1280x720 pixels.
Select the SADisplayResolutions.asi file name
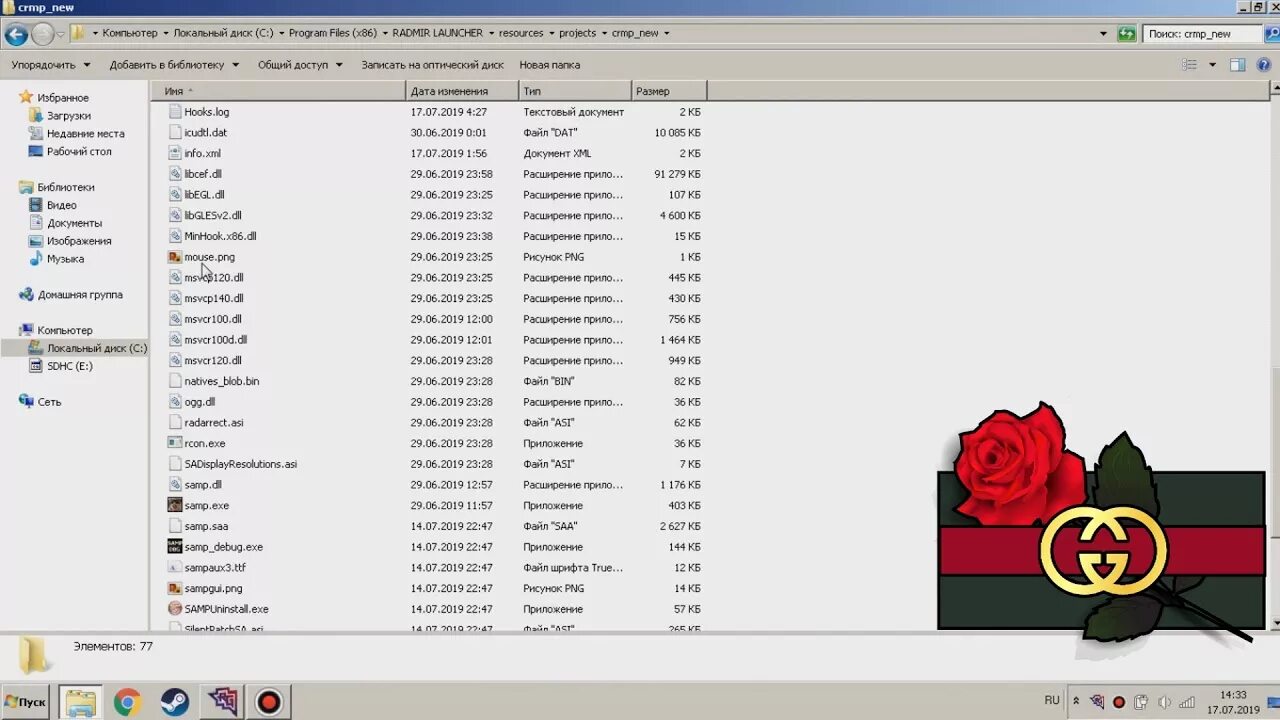(240, 464)
